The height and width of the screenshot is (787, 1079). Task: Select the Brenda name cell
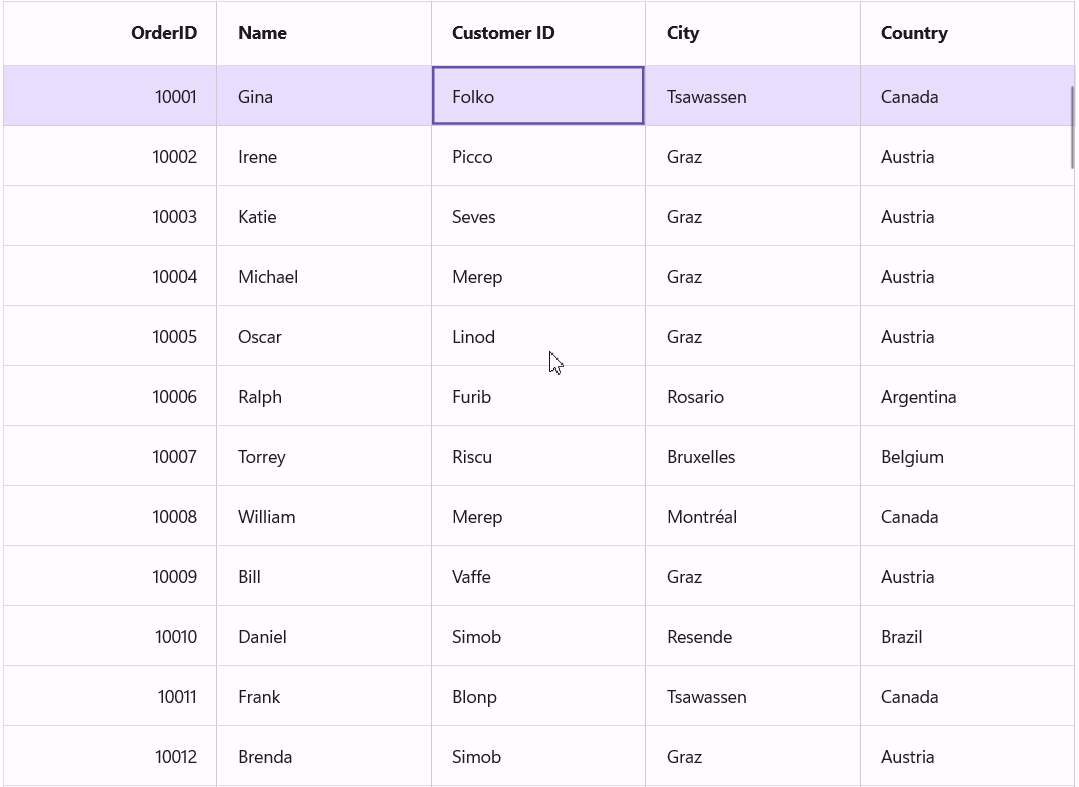point(265,757)
